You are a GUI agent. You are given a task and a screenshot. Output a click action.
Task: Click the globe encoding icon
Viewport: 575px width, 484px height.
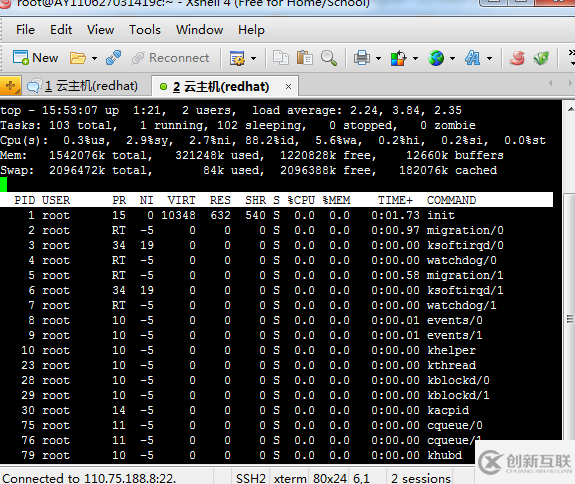pos(436,58)
